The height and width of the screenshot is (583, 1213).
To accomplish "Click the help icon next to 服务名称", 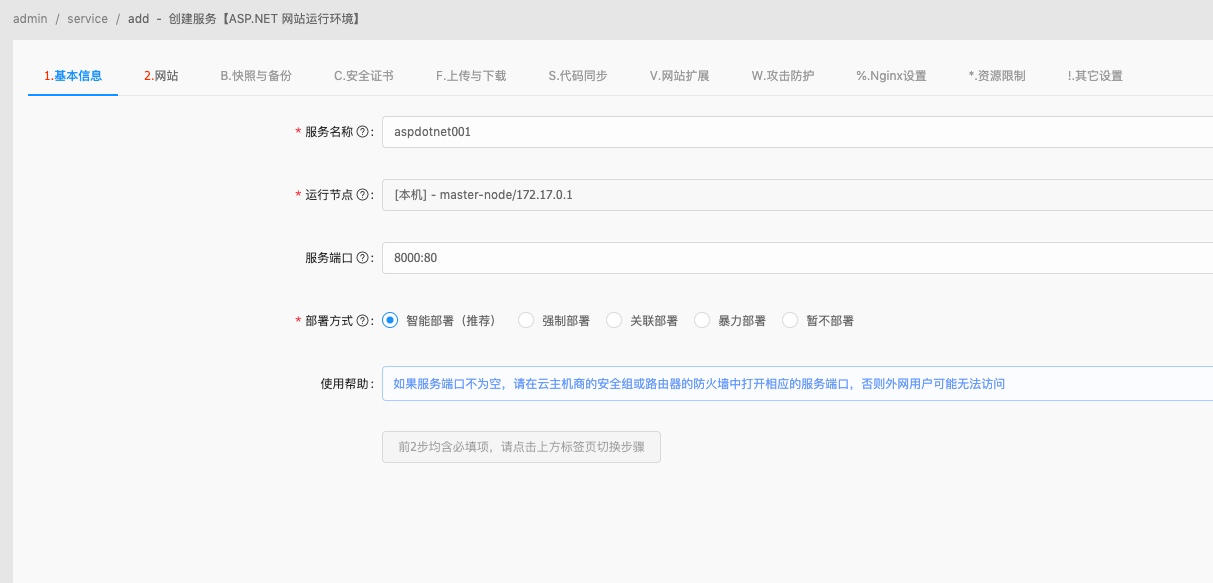I will coord(361,129).
